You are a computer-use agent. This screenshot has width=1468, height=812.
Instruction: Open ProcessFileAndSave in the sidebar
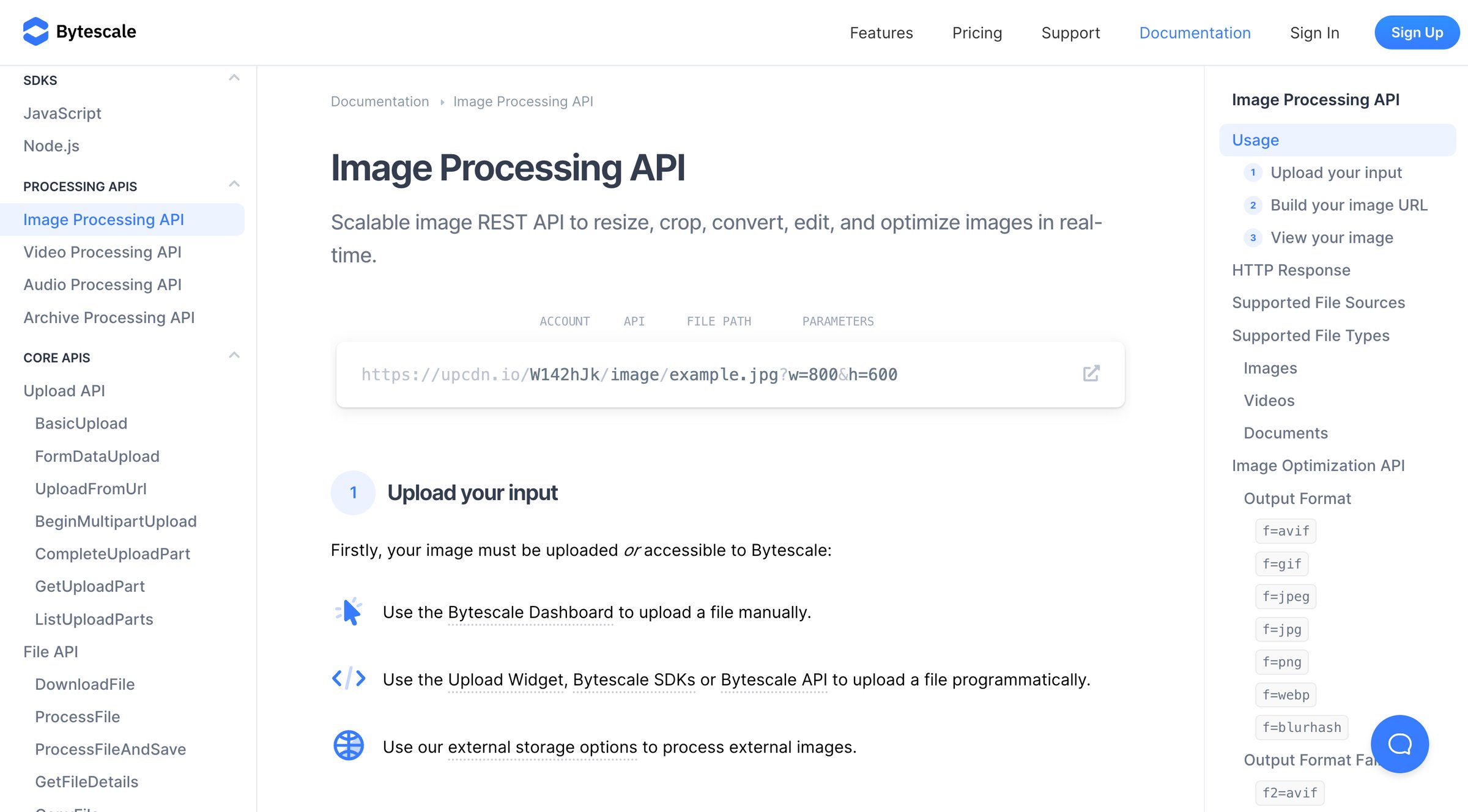[x=110, y=749]
